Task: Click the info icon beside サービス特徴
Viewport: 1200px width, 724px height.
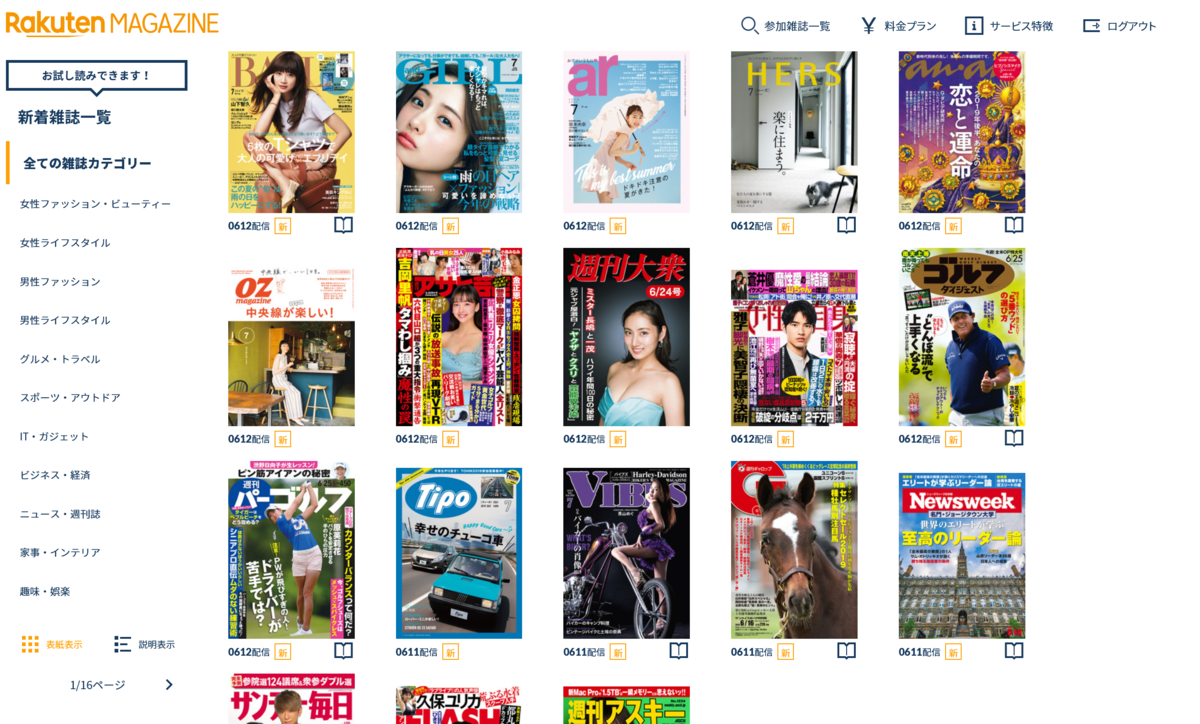Action: click(x=974, y=25)
